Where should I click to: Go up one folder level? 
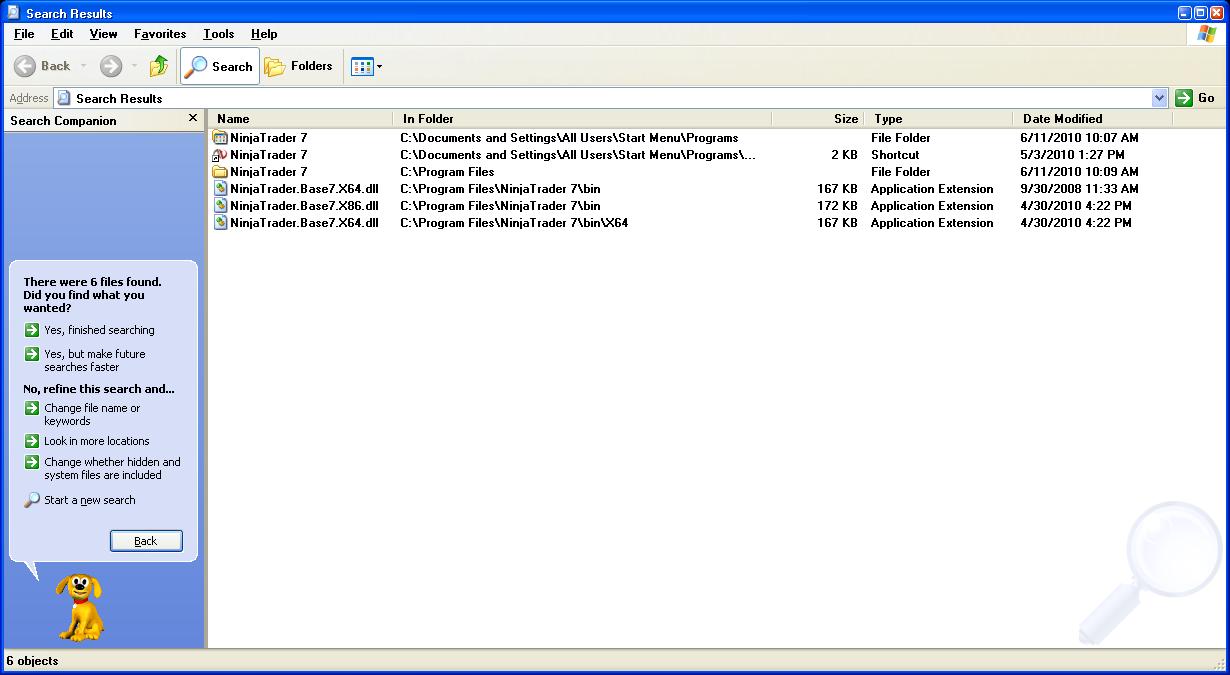tap(159, 66)
